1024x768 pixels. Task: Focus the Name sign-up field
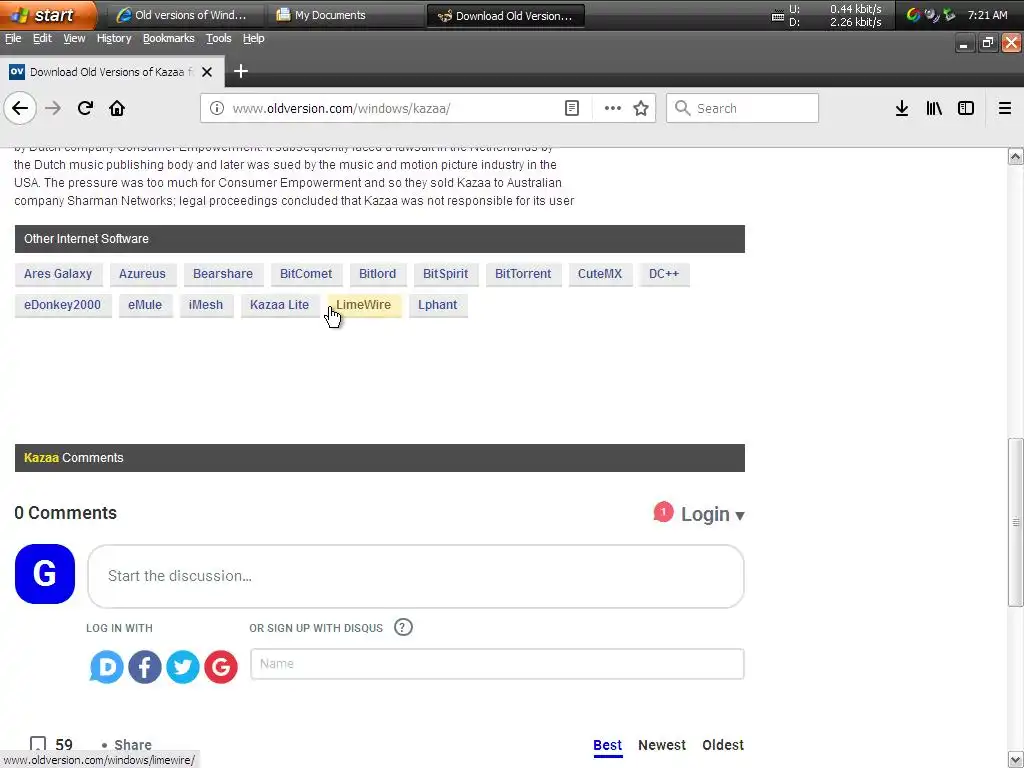pos(497,664)
